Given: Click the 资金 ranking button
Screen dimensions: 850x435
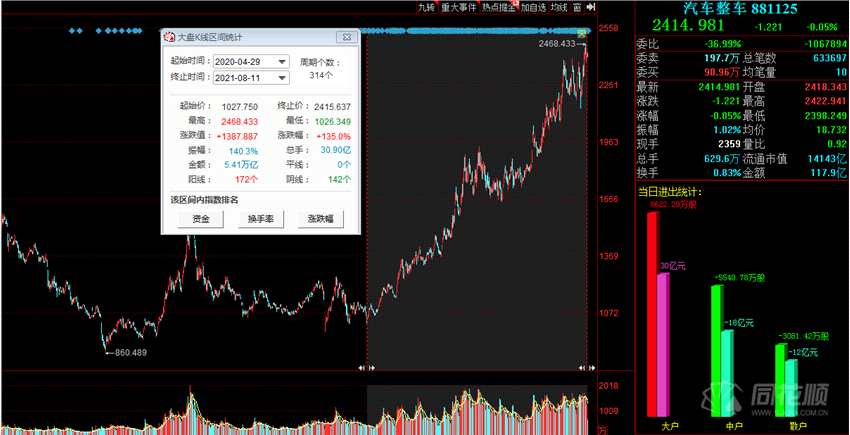Looking at the screenshot, I should tap(201, 219).
